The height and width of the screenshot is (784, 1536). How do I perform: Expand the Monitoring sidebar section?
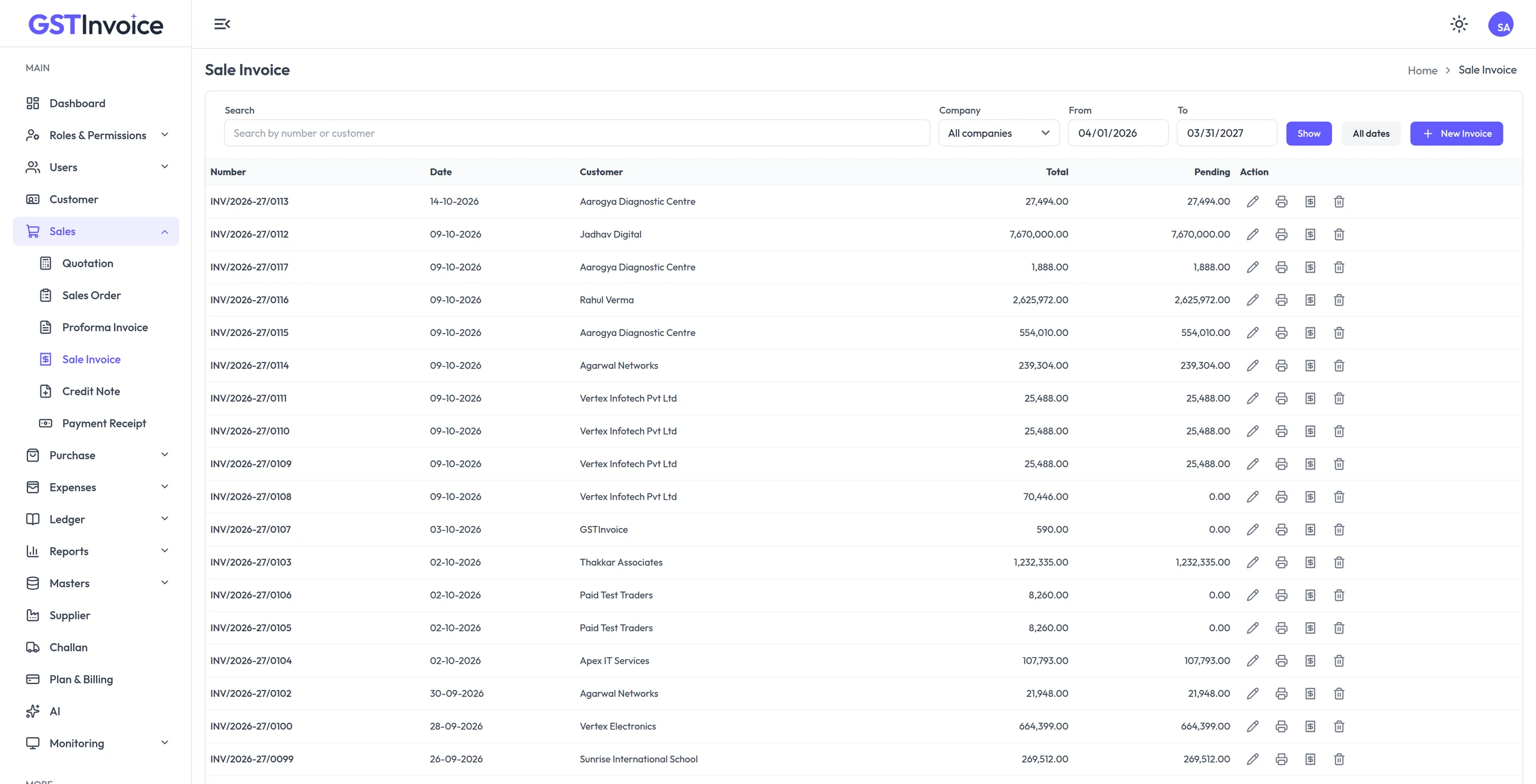click(x=96, y=743)
